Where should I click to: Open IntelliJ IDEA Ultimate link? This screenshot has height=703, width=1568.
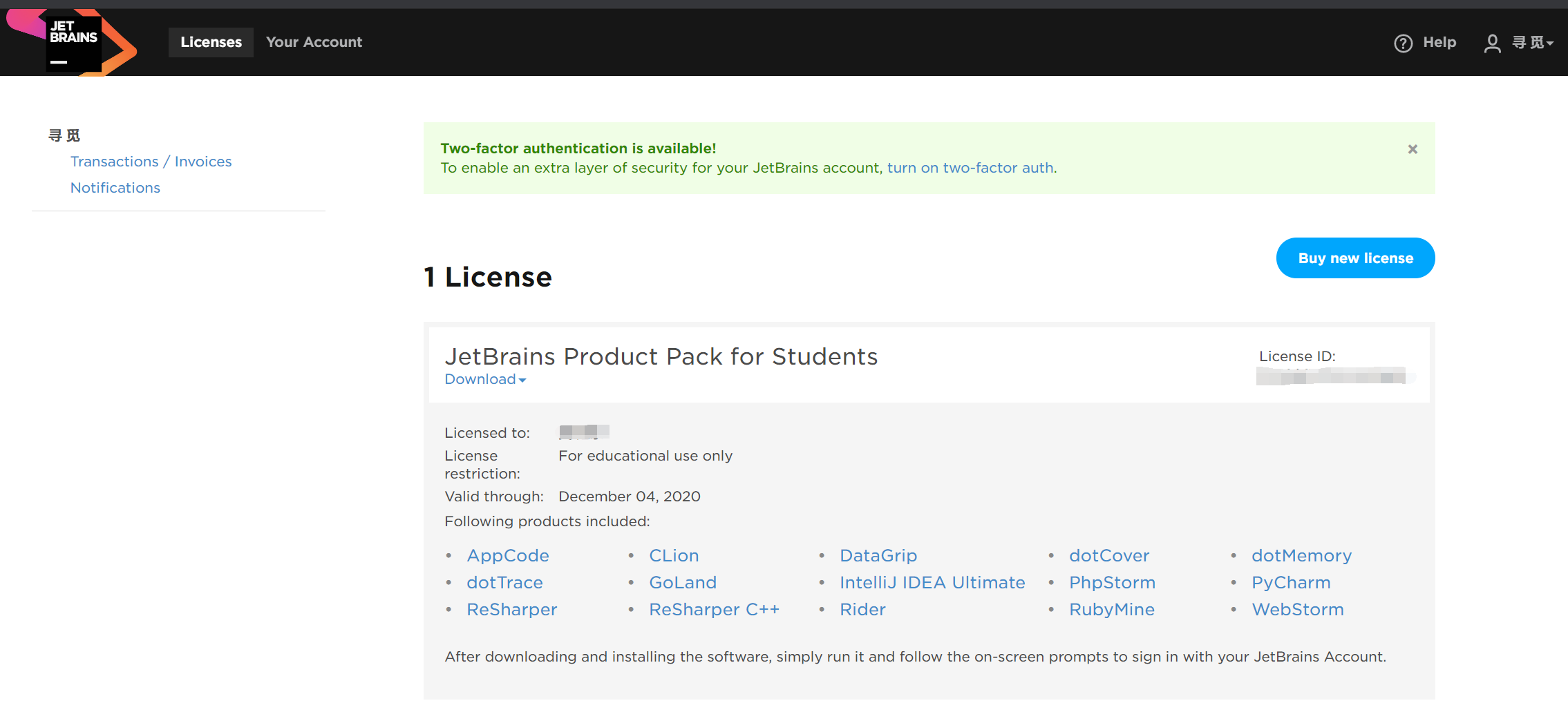(932, 583)
